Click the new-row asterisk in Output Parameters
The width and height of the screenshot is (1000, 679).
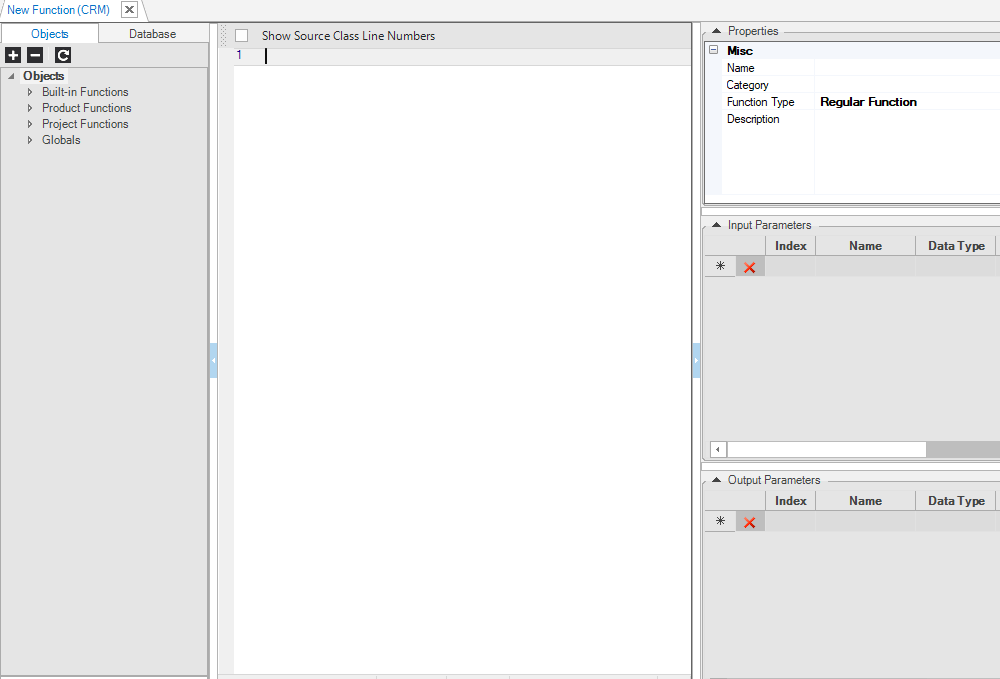[x=720, y=522]
